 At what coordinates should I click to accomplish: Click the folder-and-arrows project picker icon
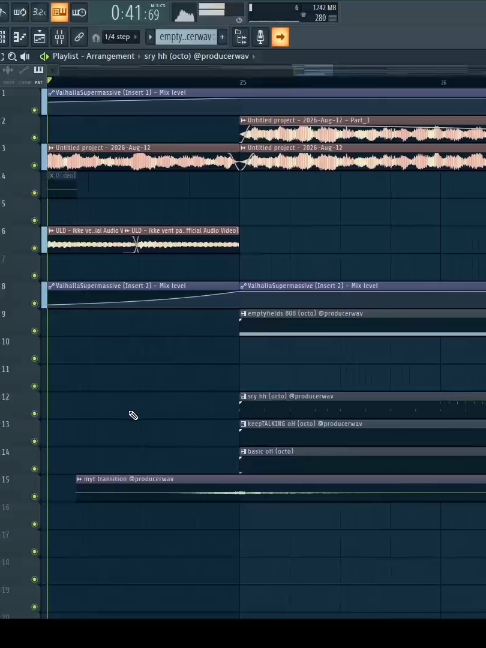(241, 37)
